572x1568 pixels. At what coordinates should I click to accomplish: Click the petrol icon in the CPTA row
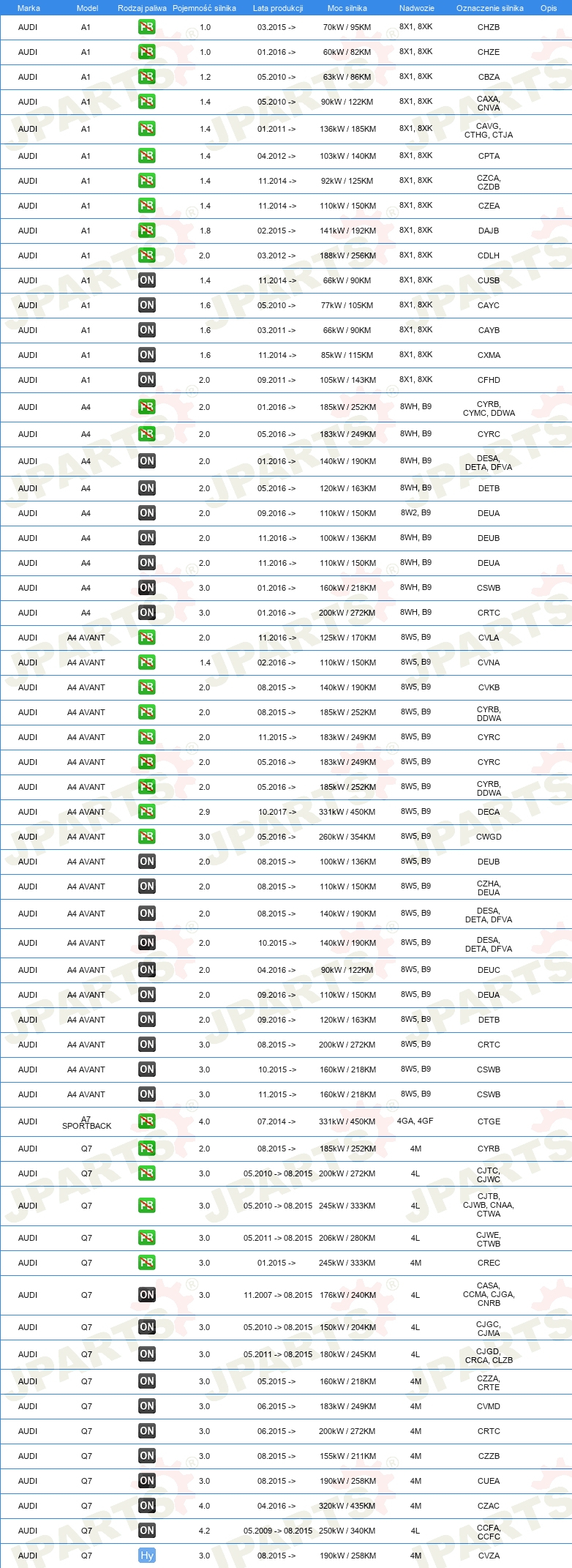tap(146, 156)
